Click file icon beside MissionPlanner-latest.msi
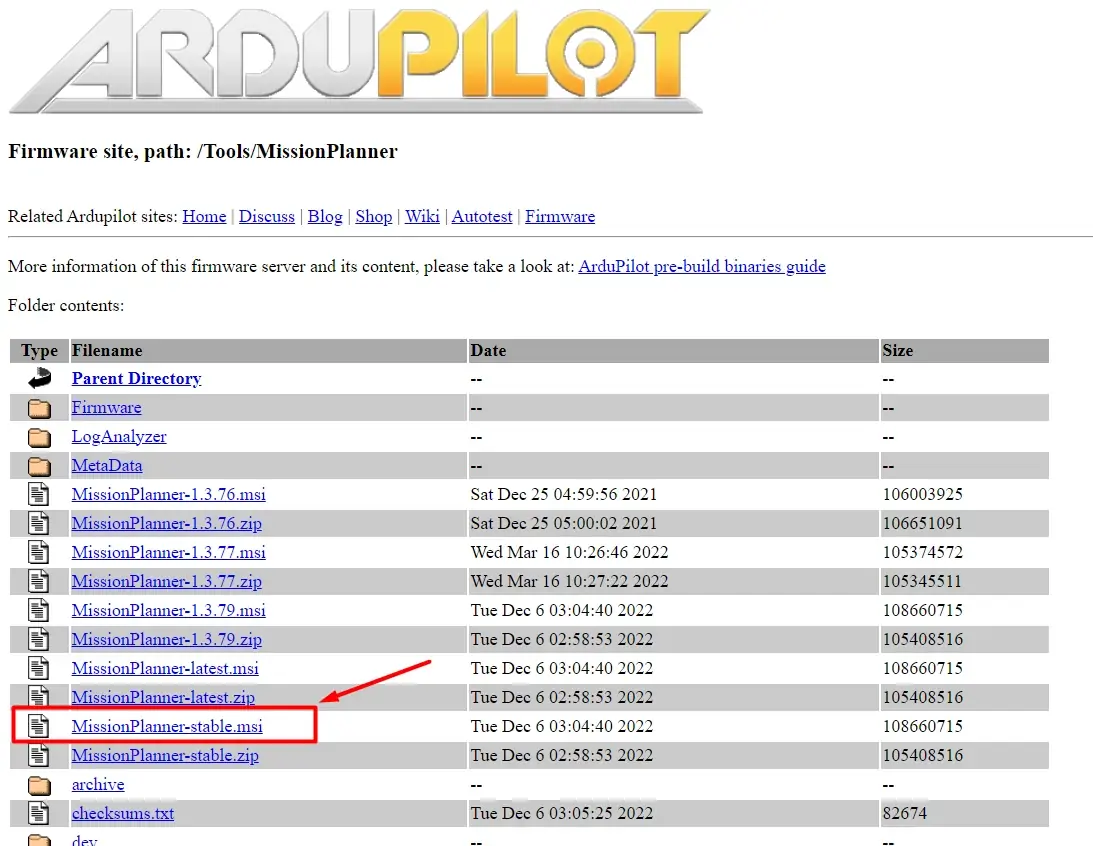 (x=38, y=668)
